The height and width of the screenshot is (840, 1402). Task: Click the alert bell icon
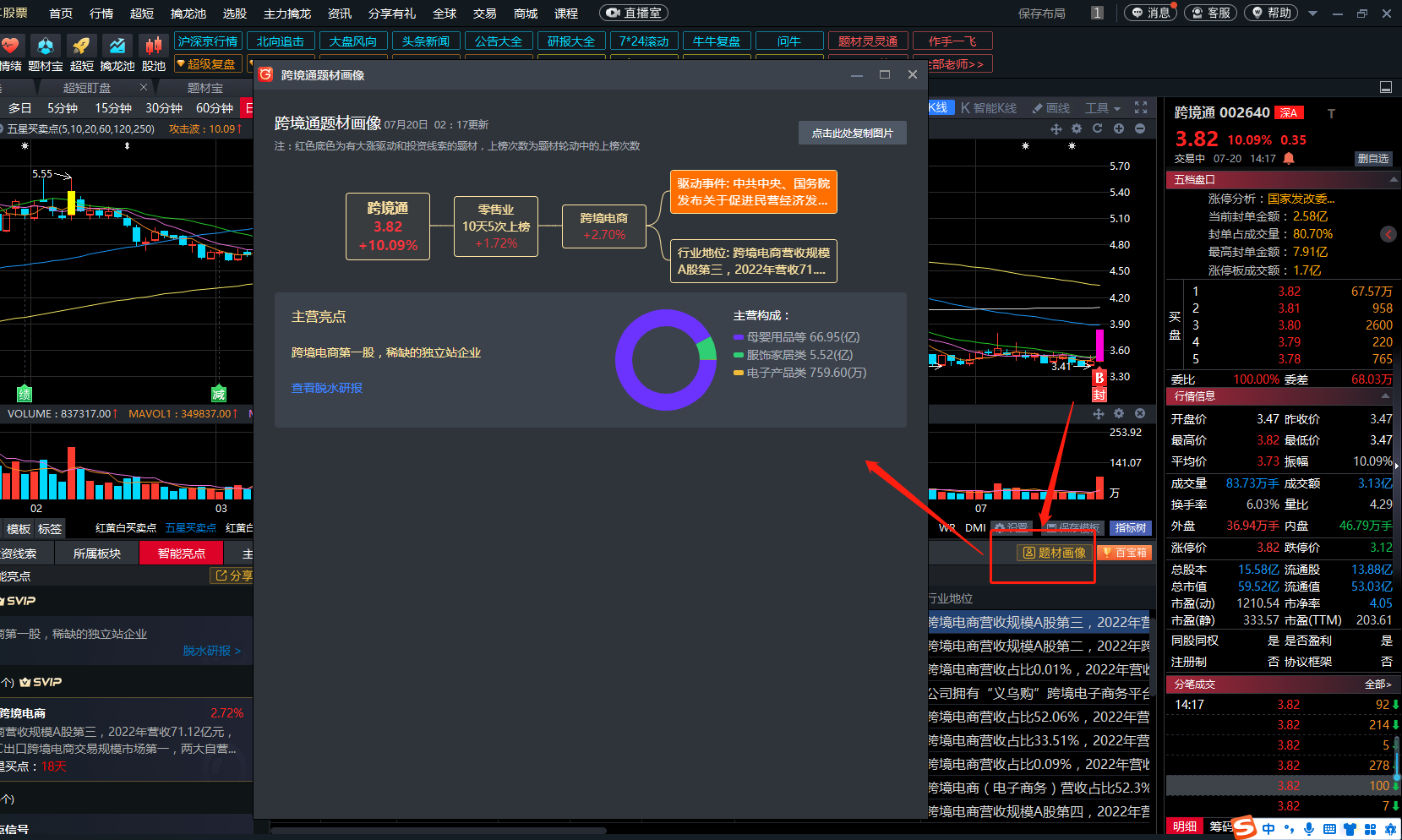(1289, 158)
